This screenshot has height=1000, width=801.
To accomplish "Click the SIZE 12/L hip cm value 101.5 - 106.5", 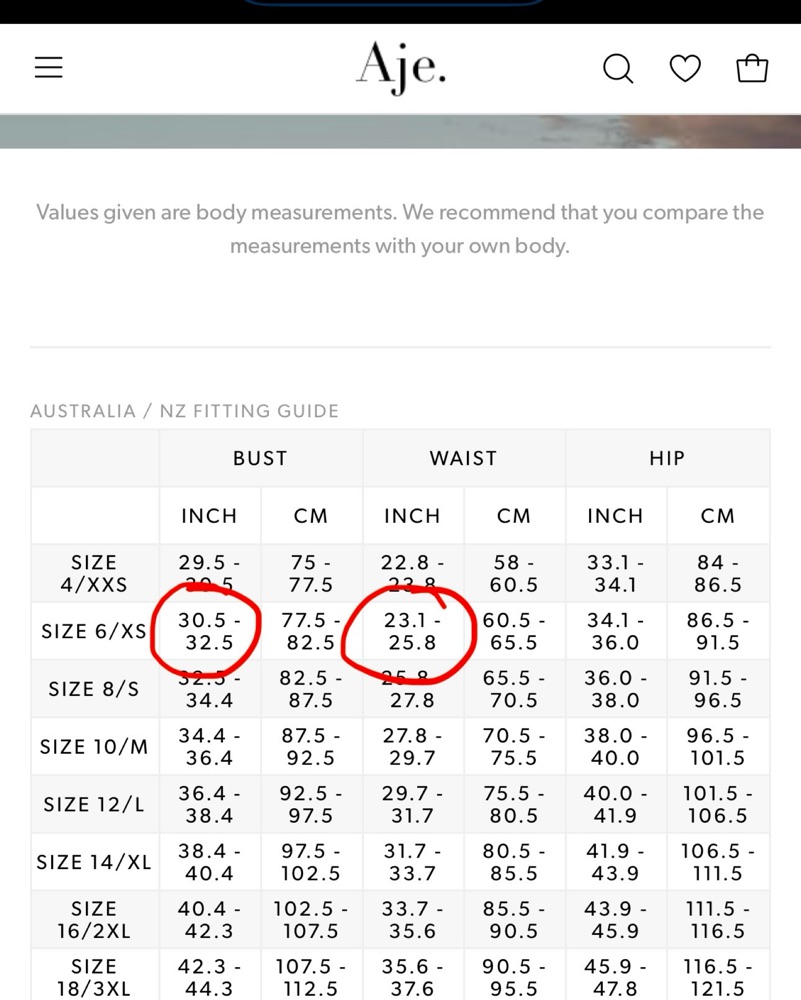I will tap(717, 804).
